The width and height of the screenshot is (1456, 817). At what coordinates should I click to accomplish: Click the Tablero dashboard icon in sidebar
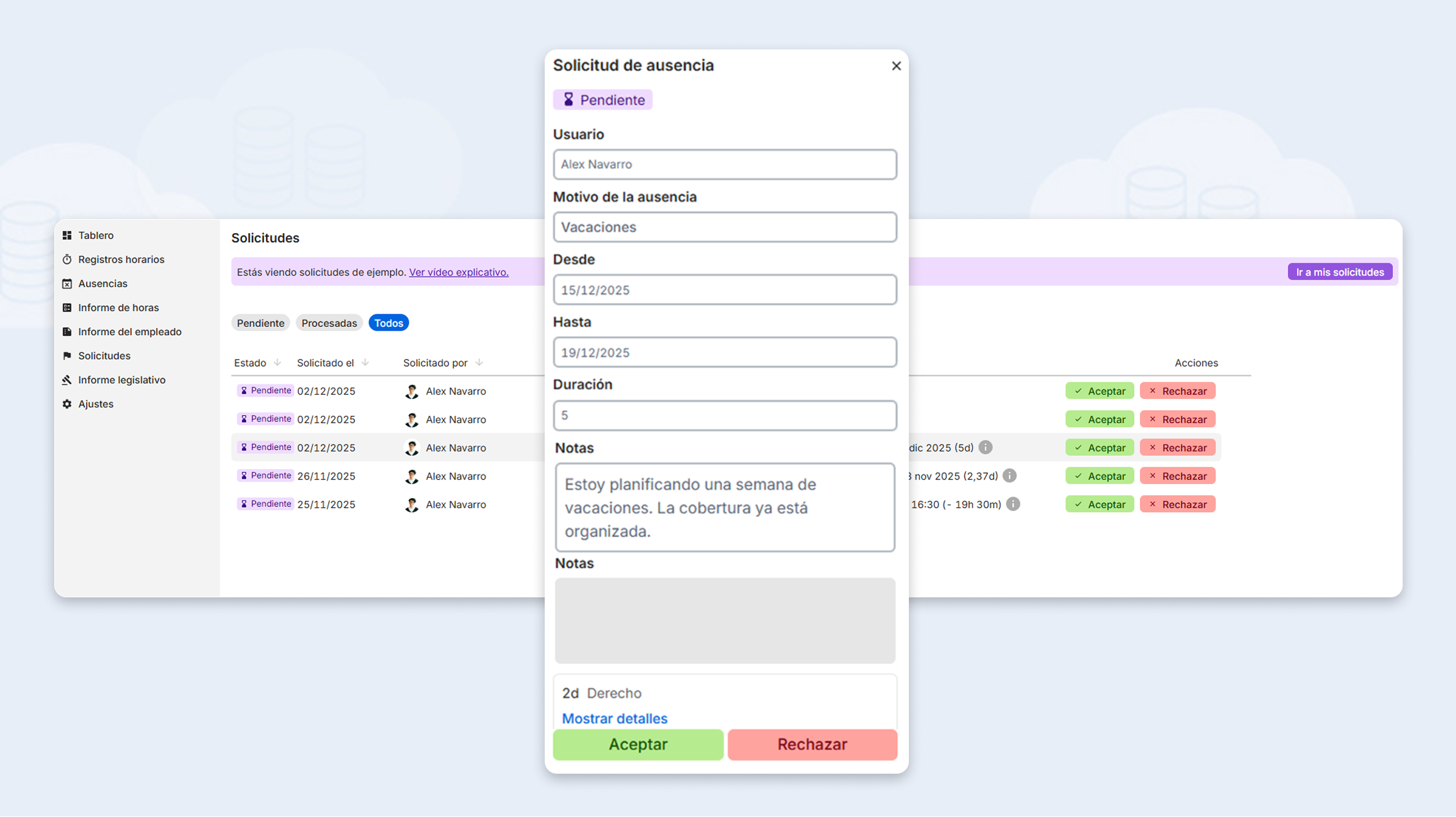[67, 236]
